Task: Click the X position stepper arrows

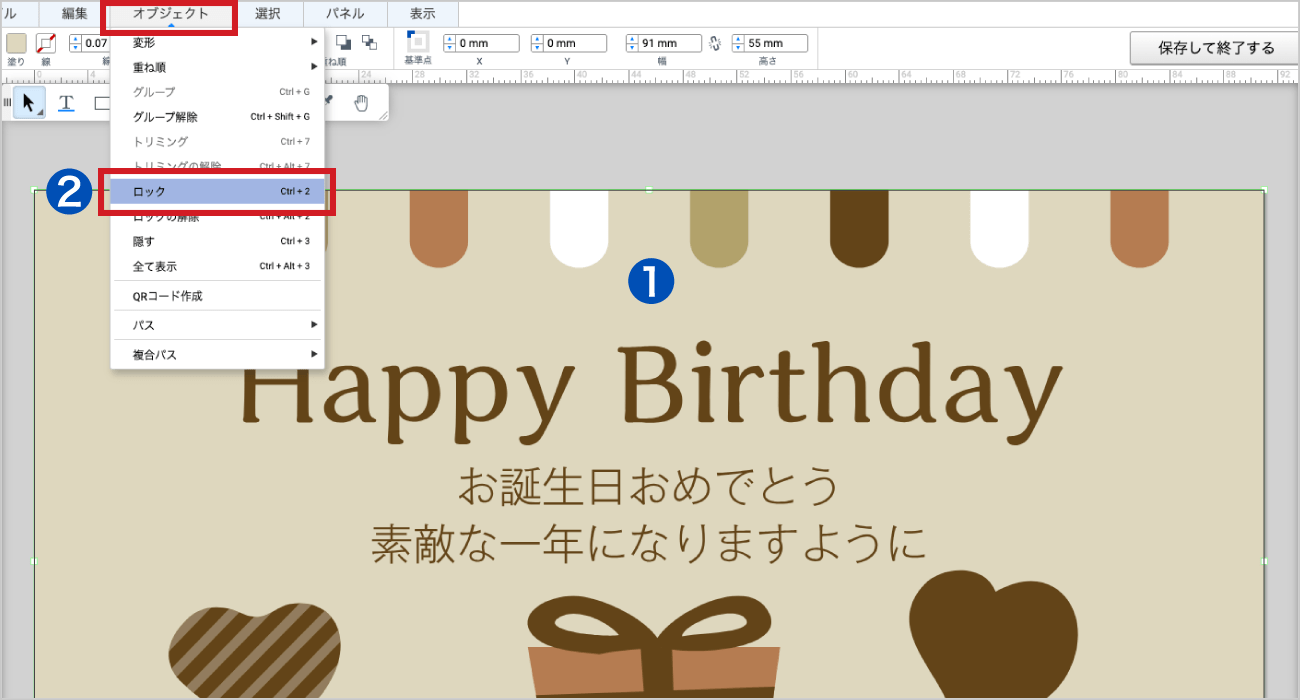Action: pyautogui.click(x=449, y=43)
